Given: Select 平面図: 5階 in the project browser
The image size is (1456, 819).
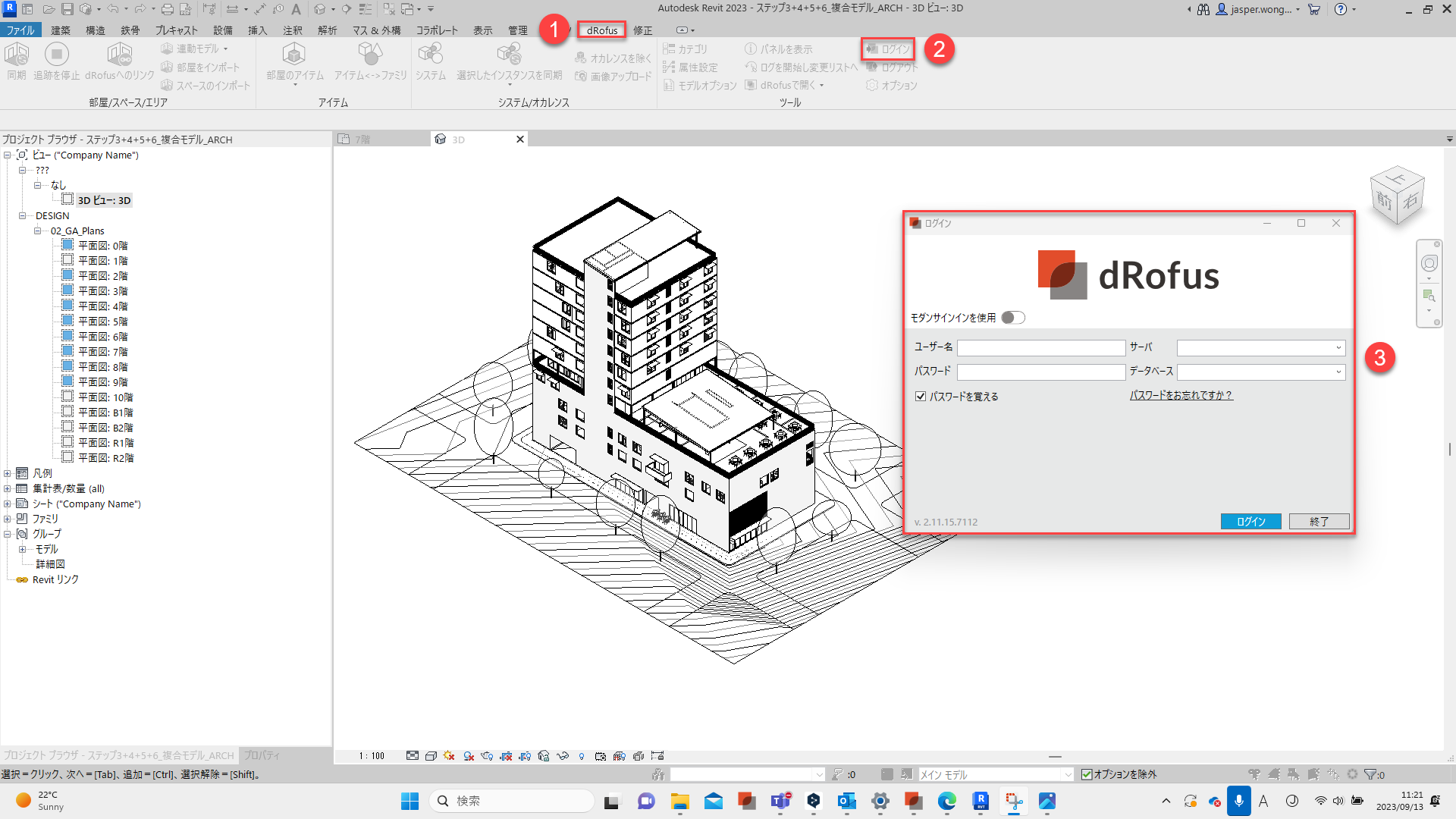Looking at the screenshot, I should tap(103, 322).
